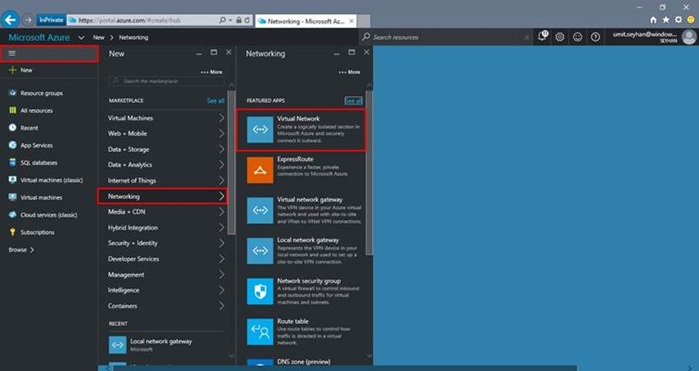The image size is (699, 371).
Task: Open the hamburger menu in the sidebar
Action: (x=12, y=54)
